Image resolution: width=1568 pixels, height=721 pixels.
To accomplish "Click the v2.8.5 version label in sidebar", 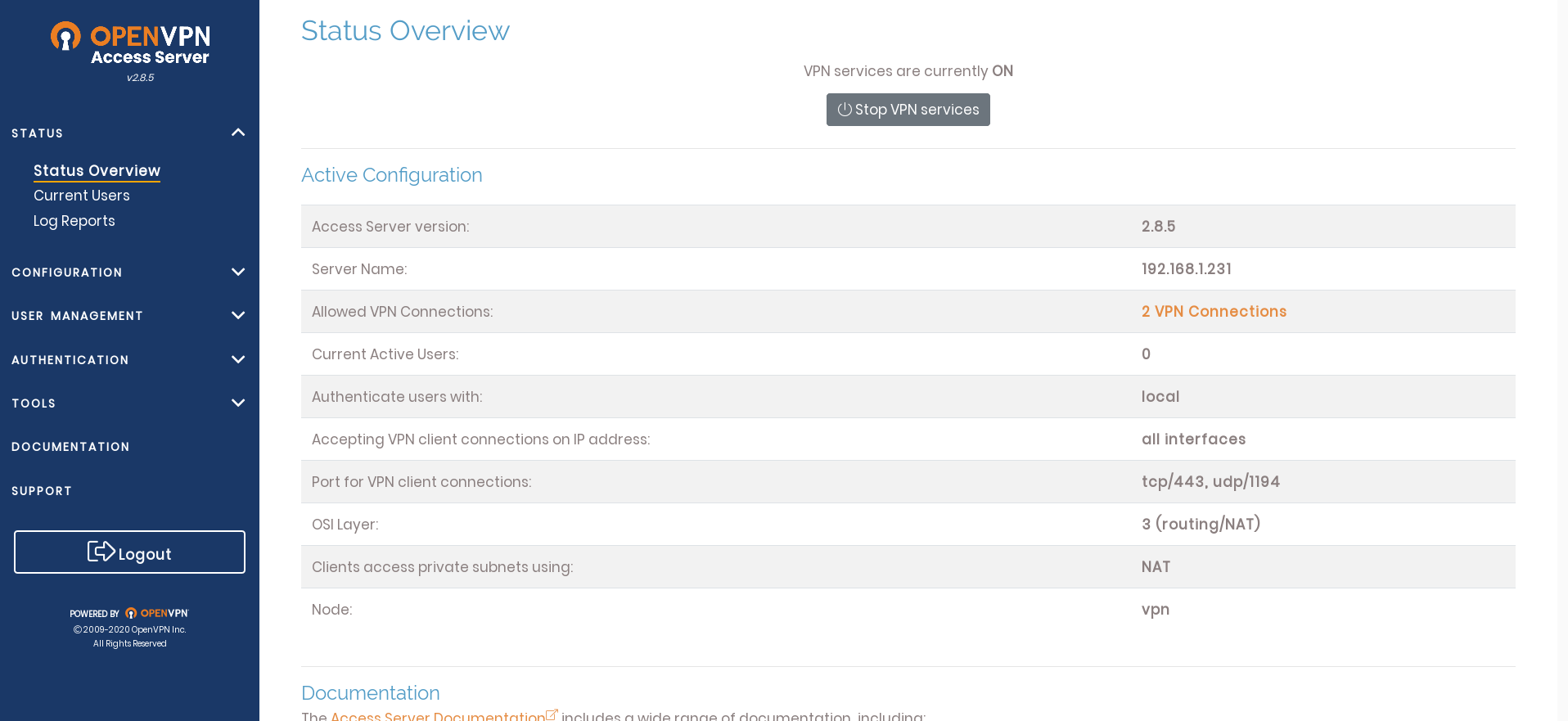I will tap(140, 78).
